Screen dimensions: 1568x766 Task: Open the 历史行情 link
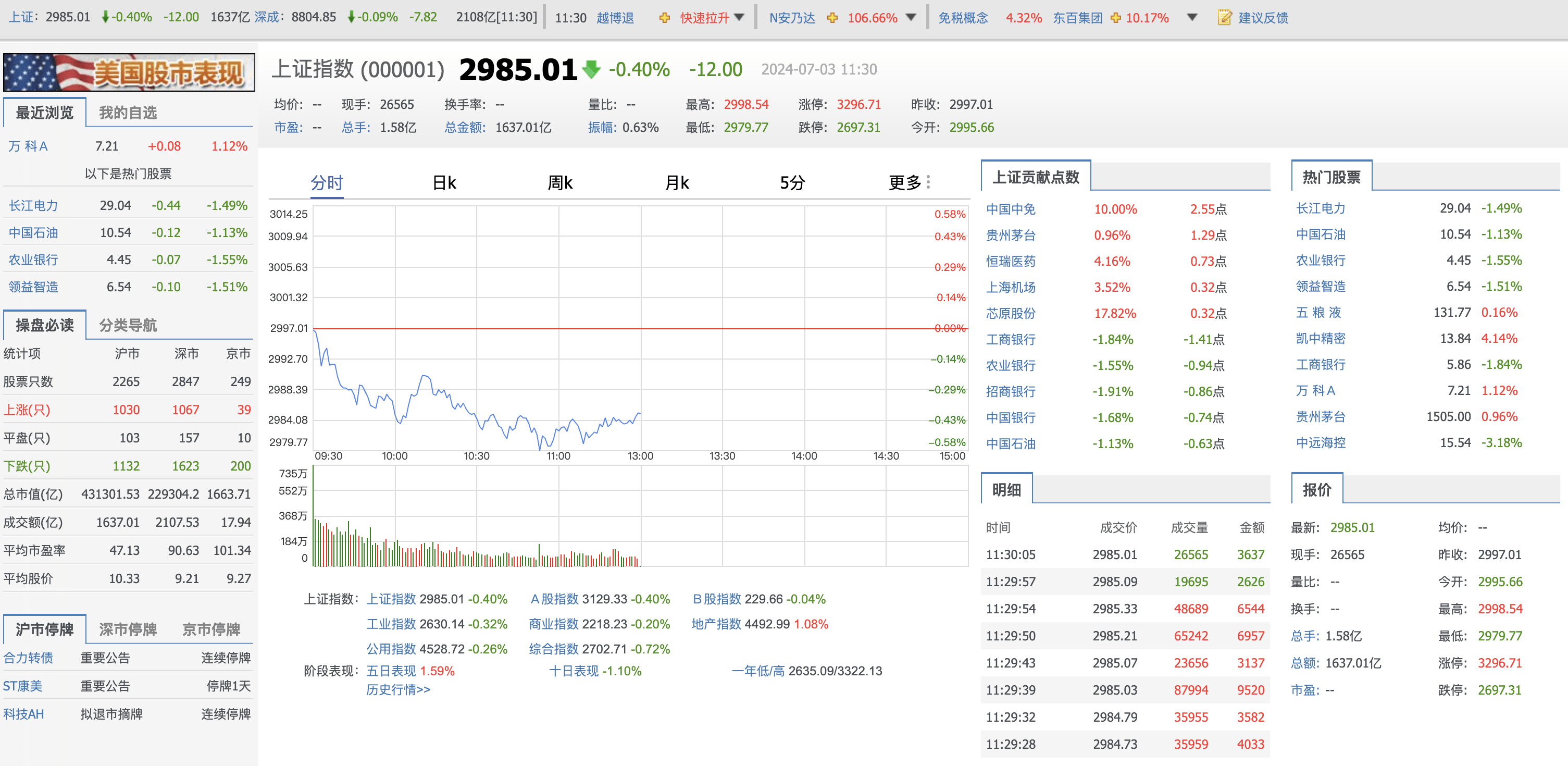[x=397, y=689]
